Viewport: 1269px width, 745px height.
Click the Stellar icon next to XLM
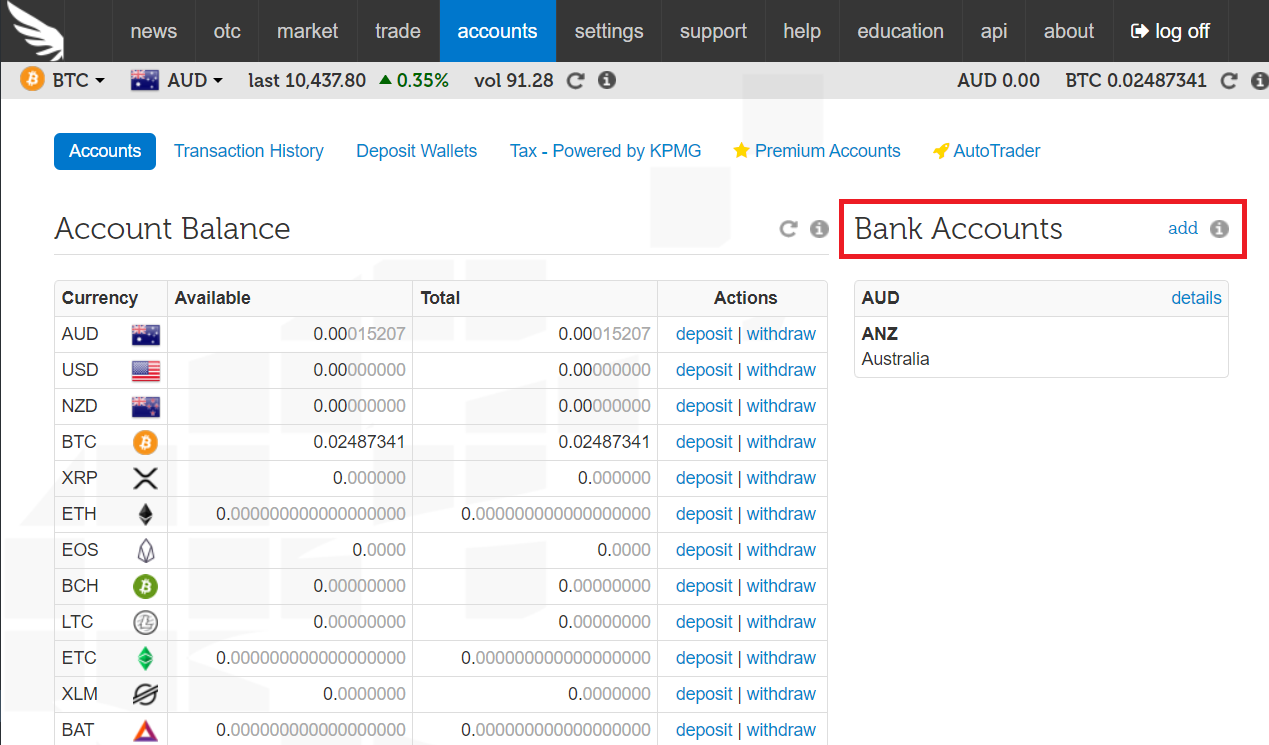click(145, 694)
